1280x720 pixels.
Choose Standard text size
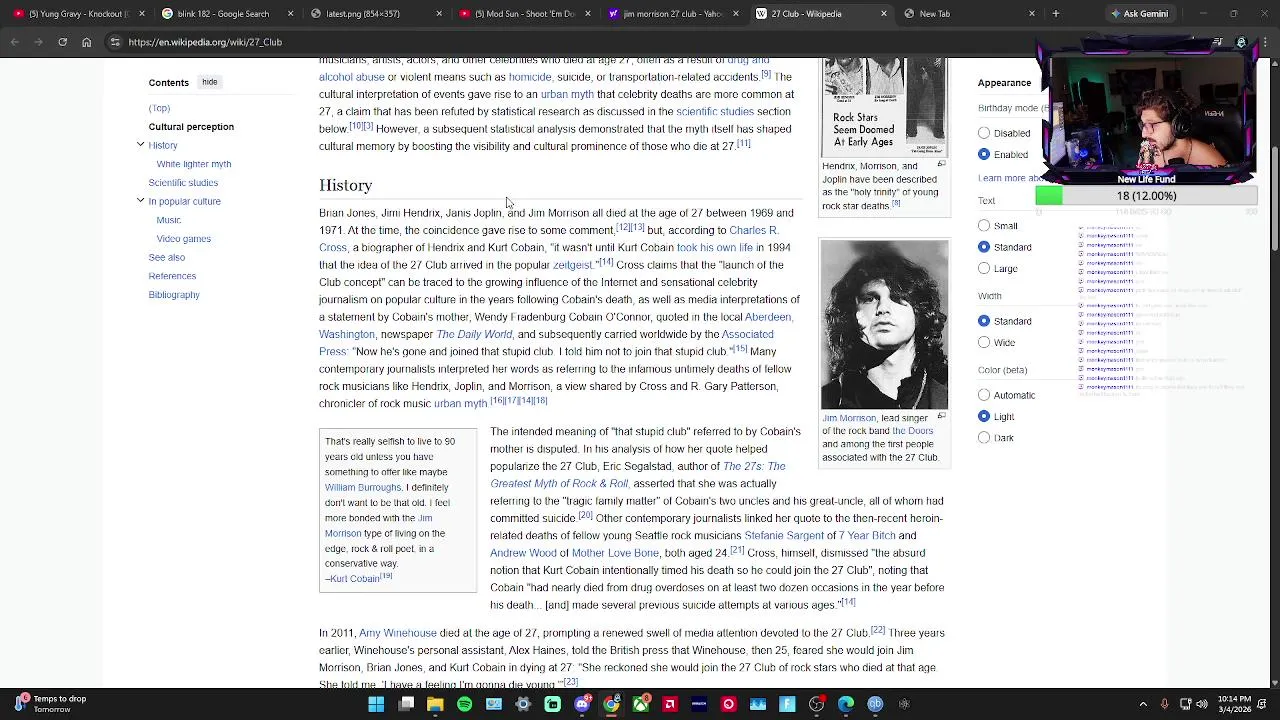[x=984, y=247]
